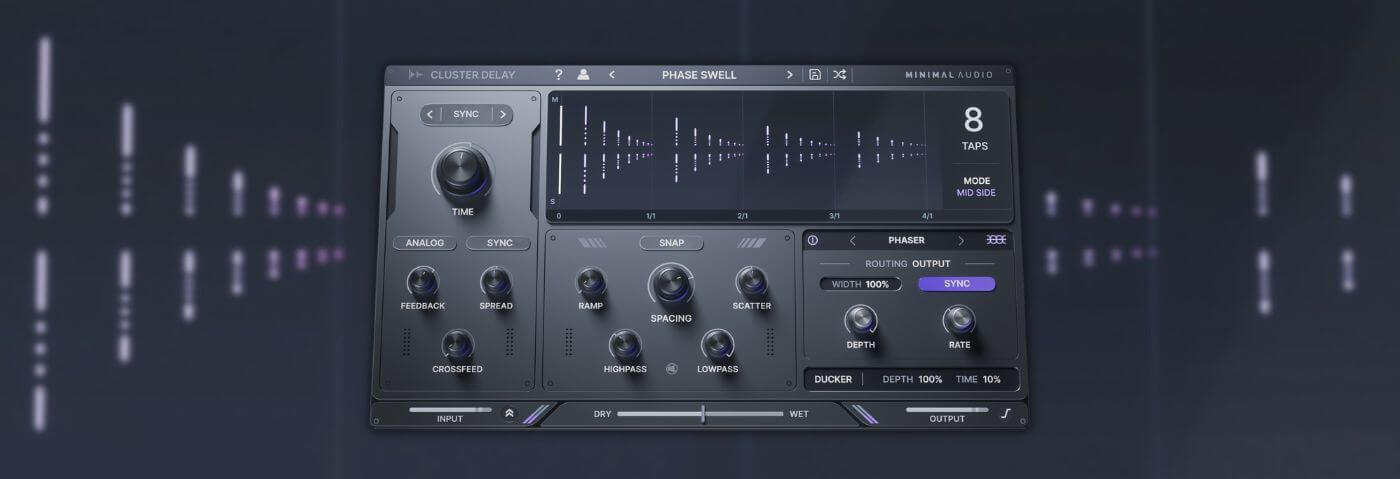Click the Ducker Time 10% value

pyautogui.click(x=991, y=380)
